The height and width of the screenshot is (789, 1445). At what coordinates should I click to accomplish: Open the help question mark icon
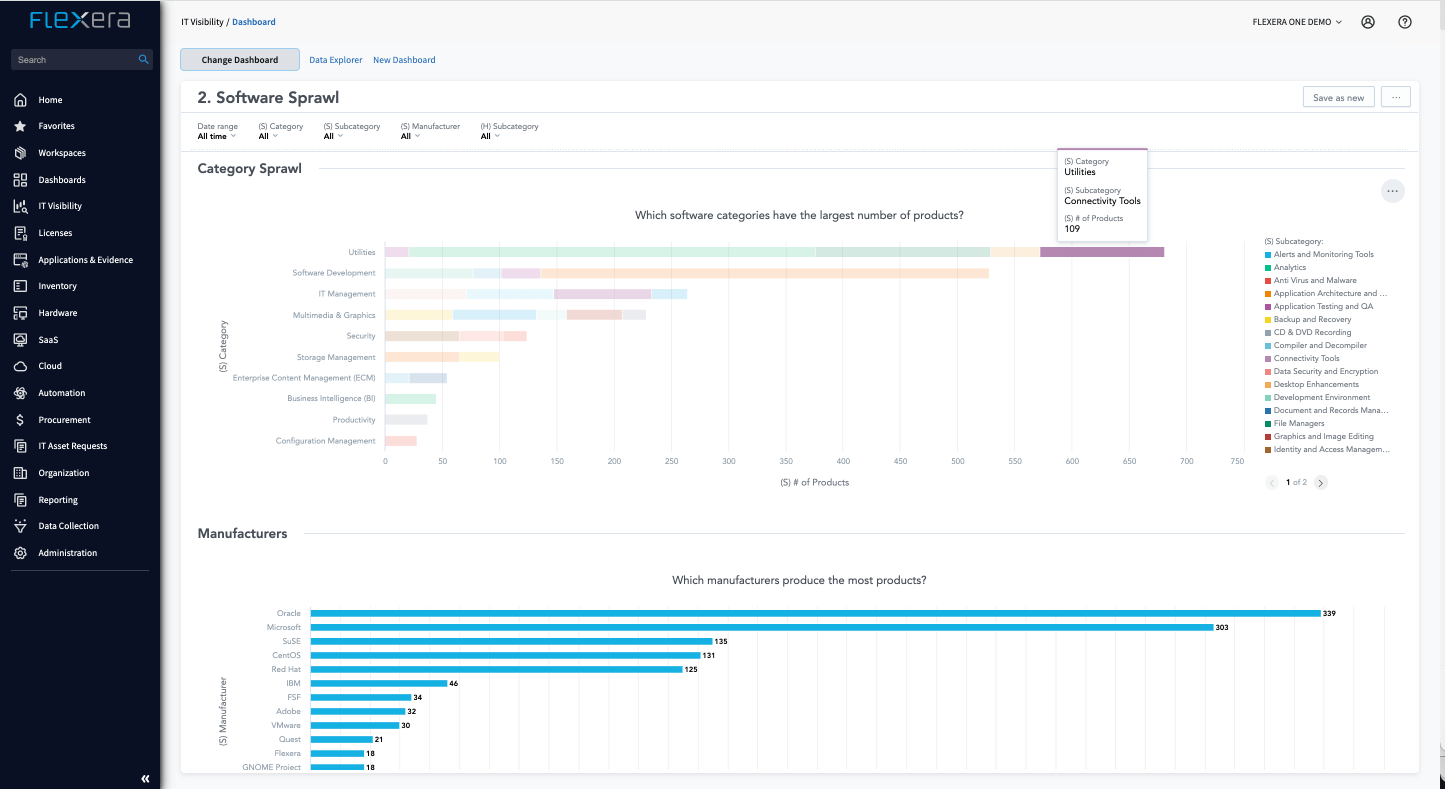point(1405,22)
